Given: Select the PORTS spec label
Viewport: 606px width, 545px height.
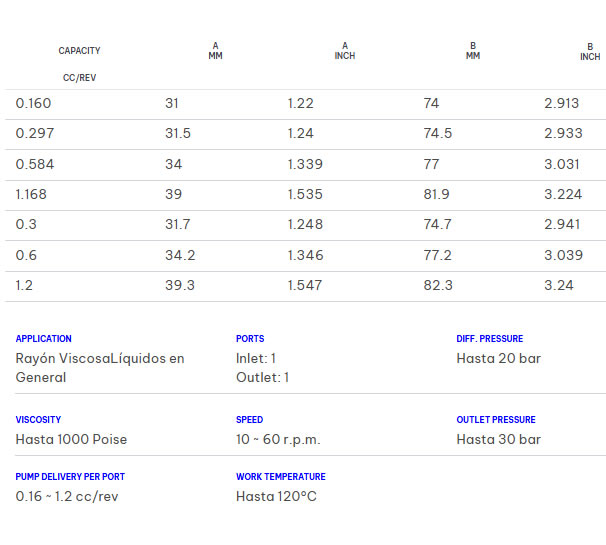Looking at the screenshot, I should pos(250,339).
